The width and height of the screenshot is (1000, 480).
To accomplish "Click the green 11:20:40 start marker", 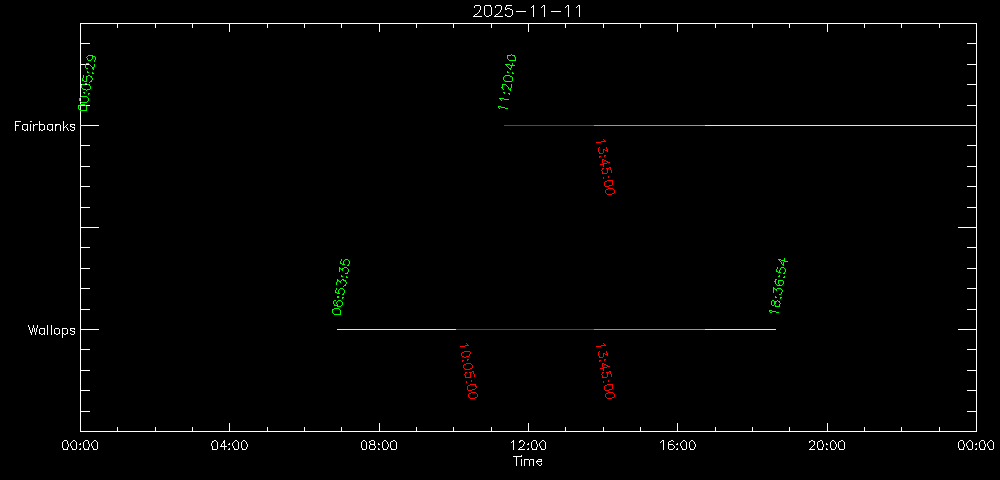I will click(x=507, y=82).
